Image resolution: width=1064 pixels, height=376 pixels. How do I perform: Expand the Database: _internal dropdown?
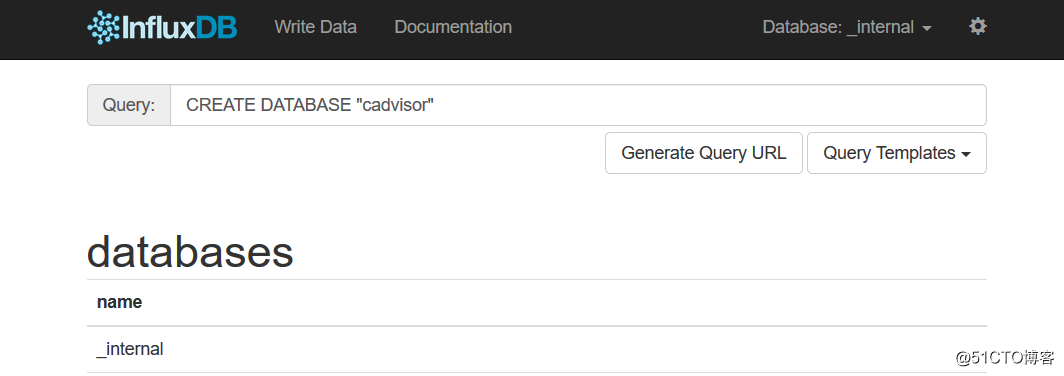(x=847, y=27)
